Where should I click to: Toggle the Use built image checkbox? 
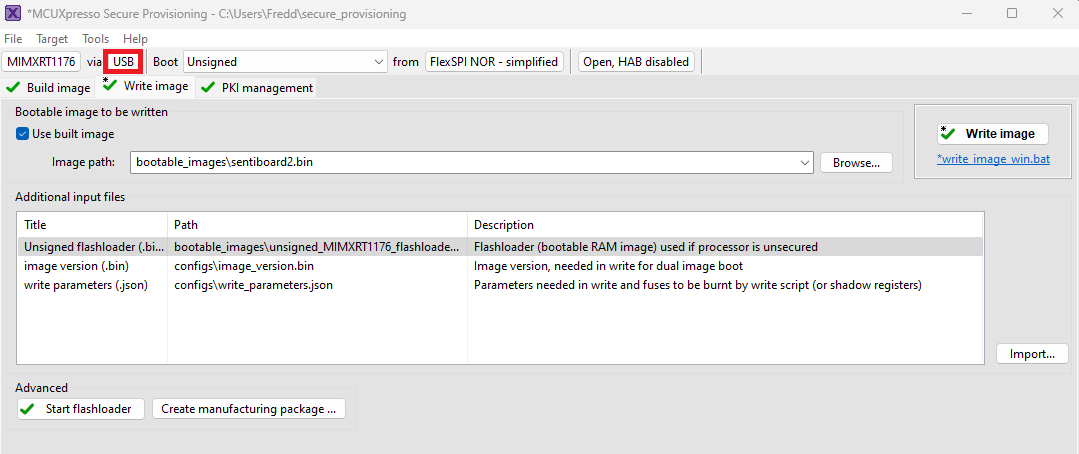[x=23, y=134]
